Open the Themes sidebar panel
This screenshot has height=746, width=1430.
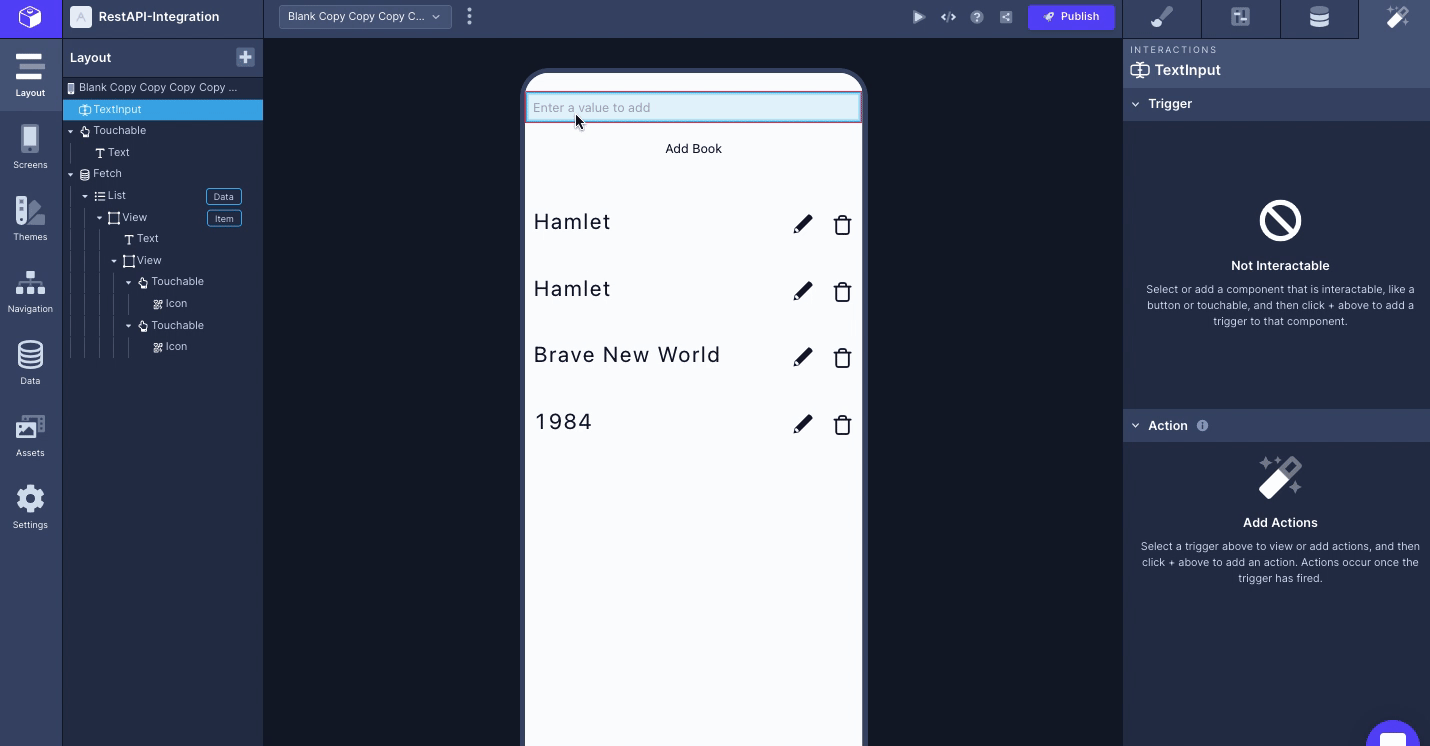click(30, 219)
